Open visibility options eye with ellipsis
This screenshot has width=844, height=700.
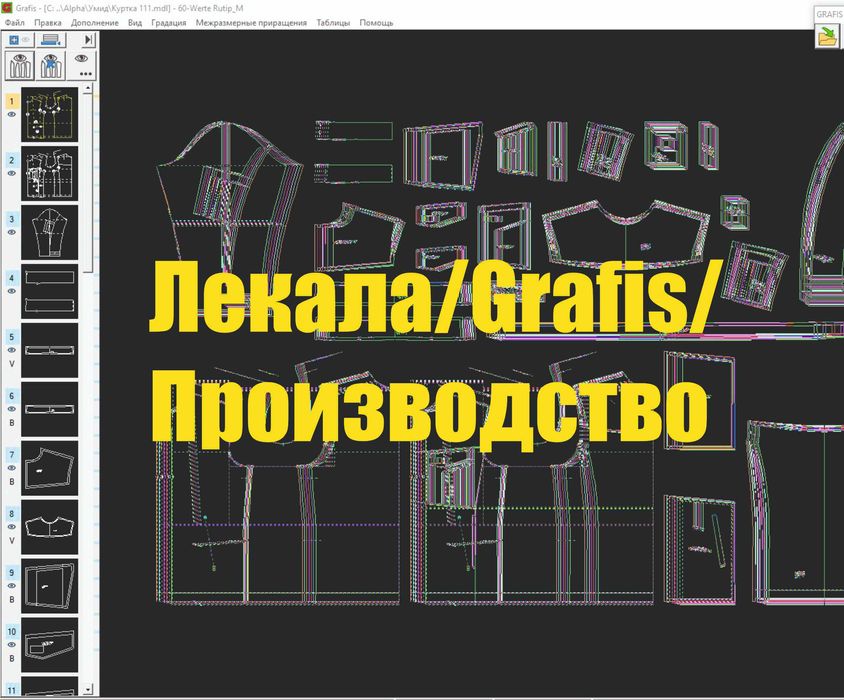(x=83, y=65)
